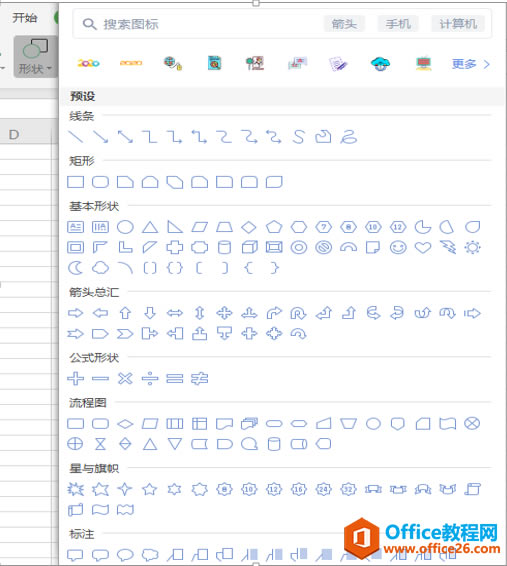Select the pentagon basic shape

coord(274,227)
